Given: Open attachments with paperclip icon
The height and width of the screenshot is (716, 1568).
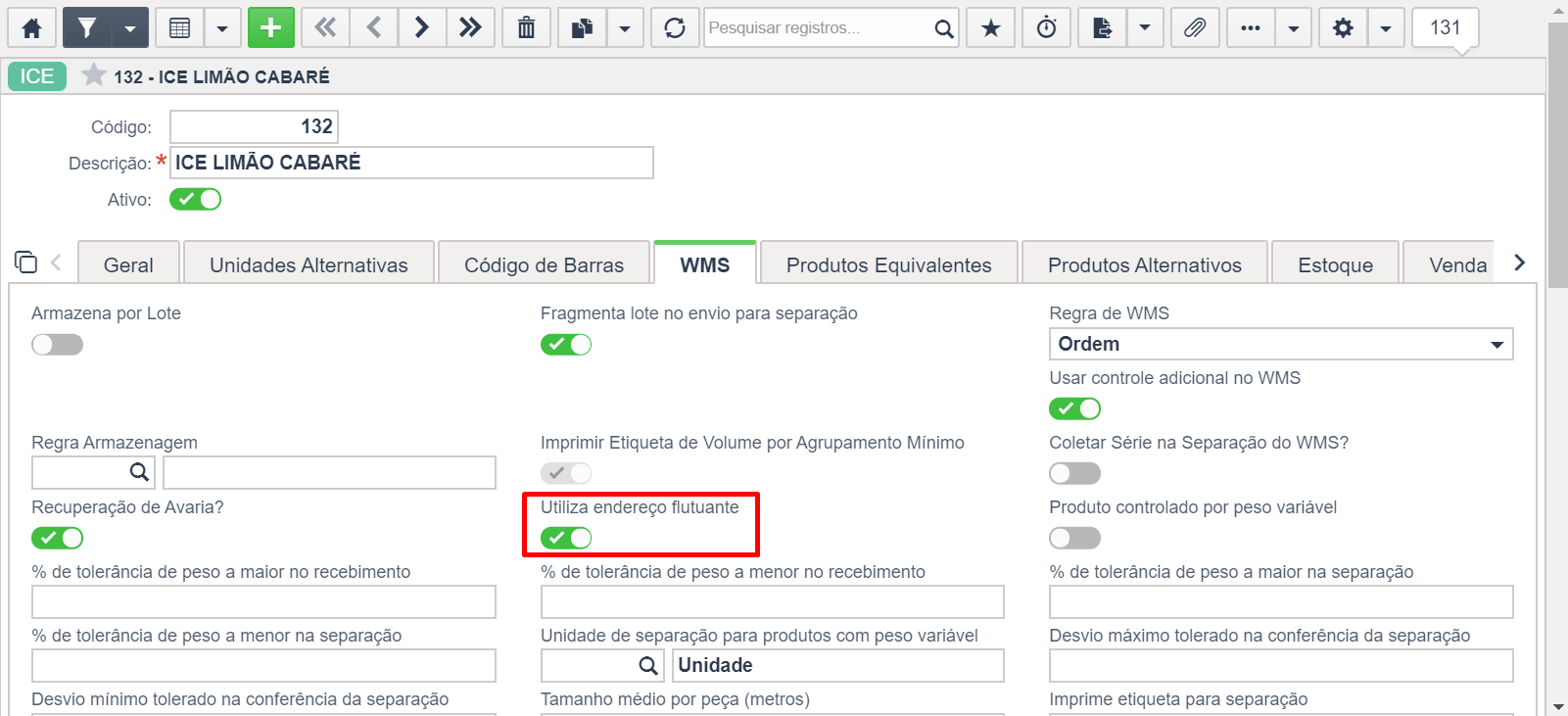Looking at the screenshot, I should click(x=1195, y=27).
